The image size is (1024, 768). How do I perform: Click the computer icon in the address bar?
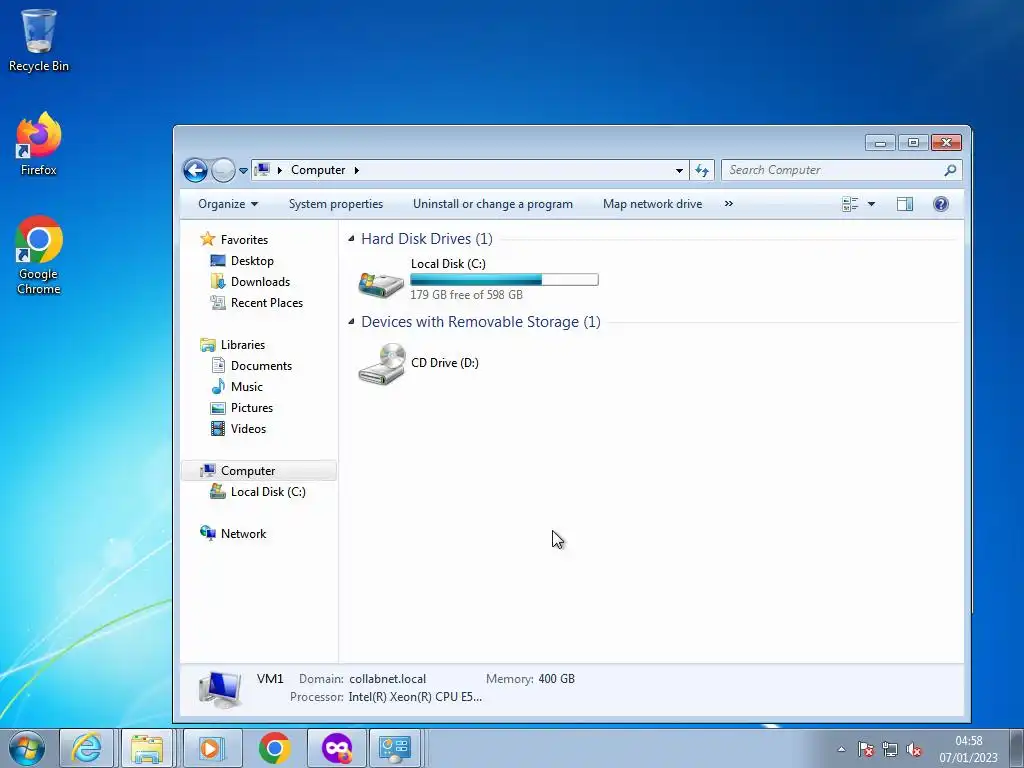(262, 170)
